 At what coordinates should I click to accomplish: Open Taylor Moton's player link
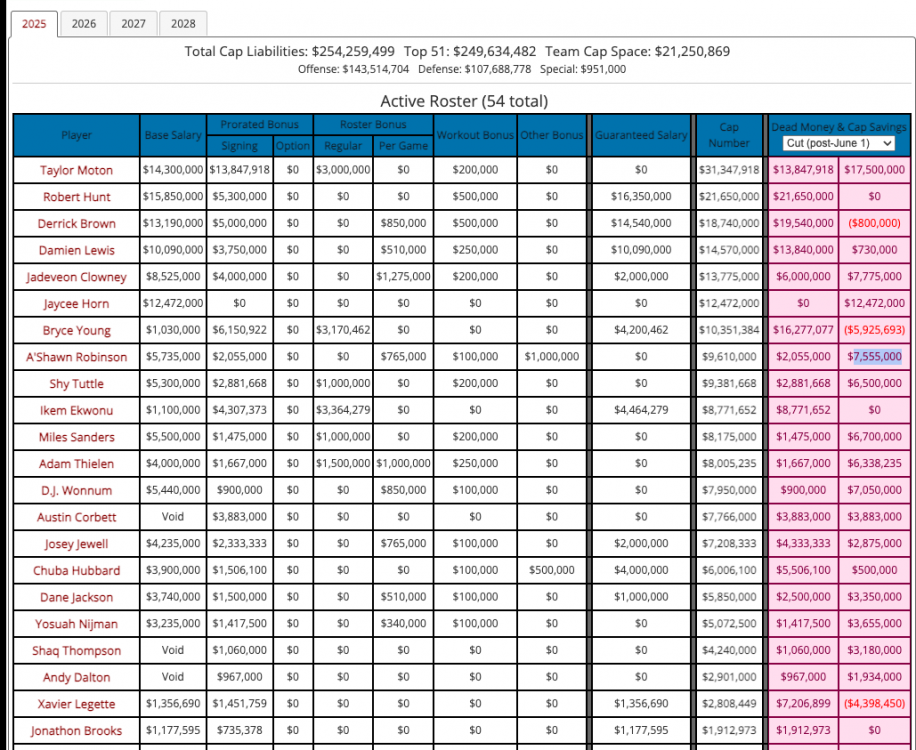click(76, 170)
